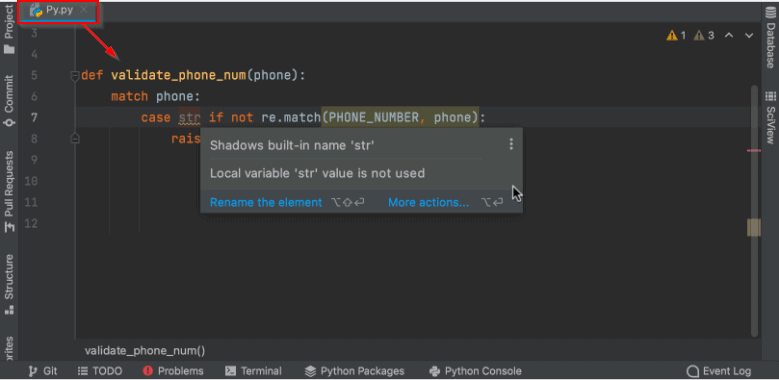Screen dimensions: 779x380
Task: Open the Python Packages tool window
Action: pos(355,371)
